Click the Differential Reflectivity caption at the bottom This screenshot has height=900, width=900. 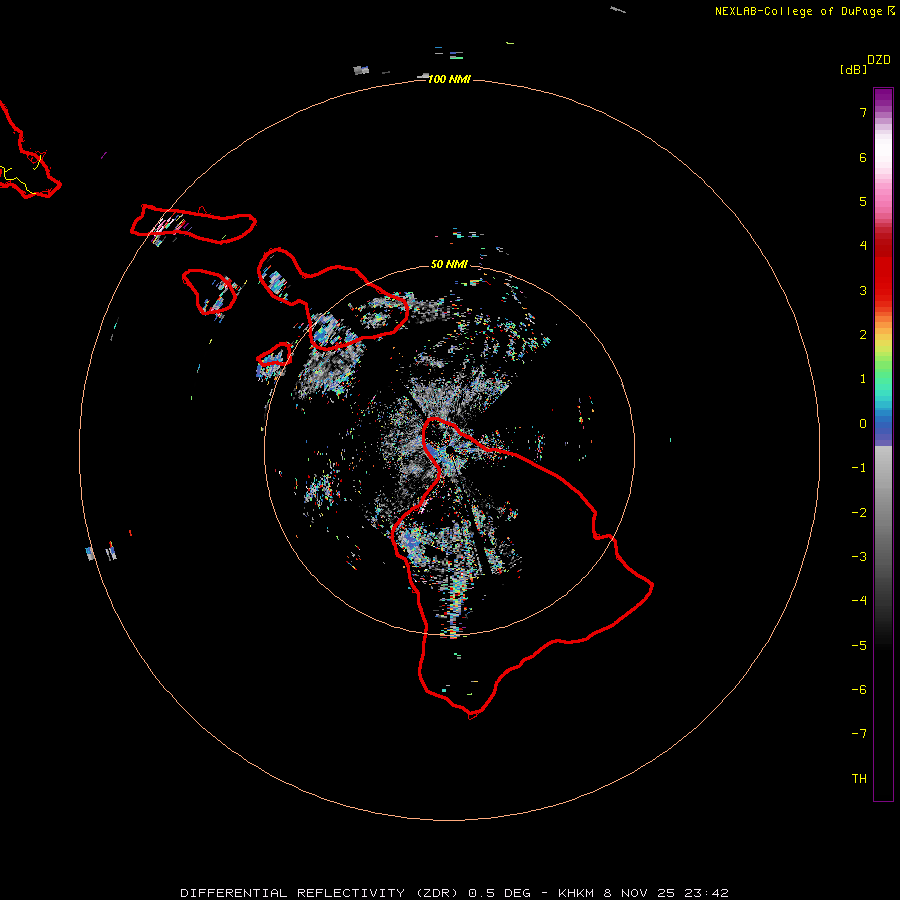453,893
